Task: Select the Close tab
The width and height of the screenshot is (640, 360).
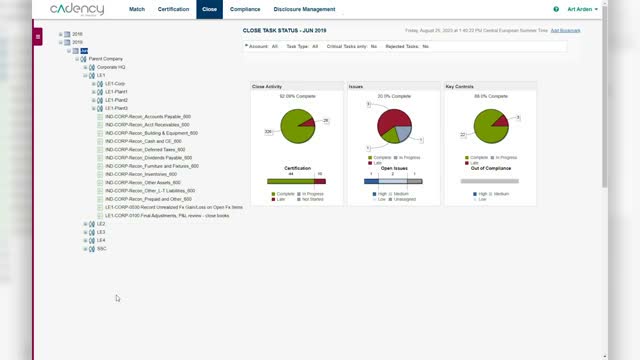Action: coord(209,9)
